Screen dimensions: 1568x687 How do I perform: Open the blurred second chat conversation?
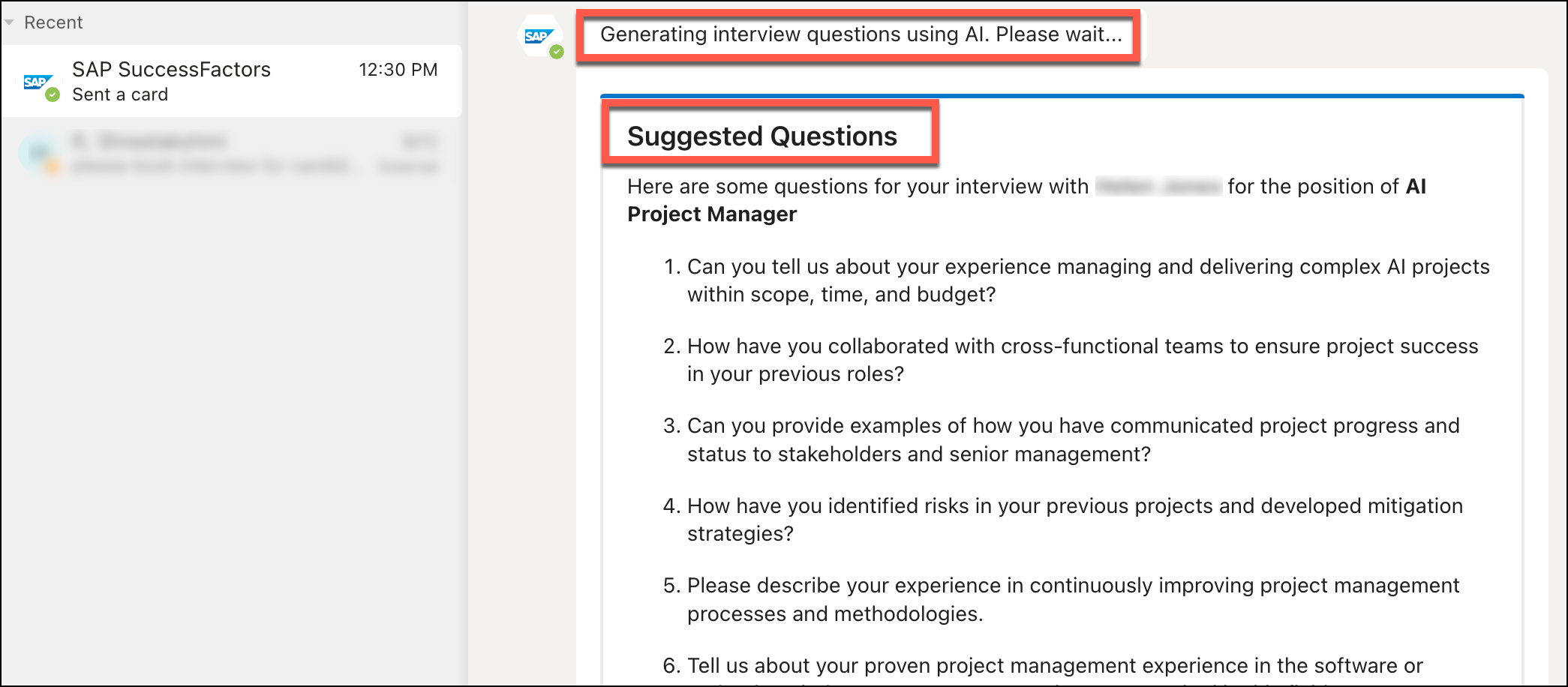click(225, 154)
